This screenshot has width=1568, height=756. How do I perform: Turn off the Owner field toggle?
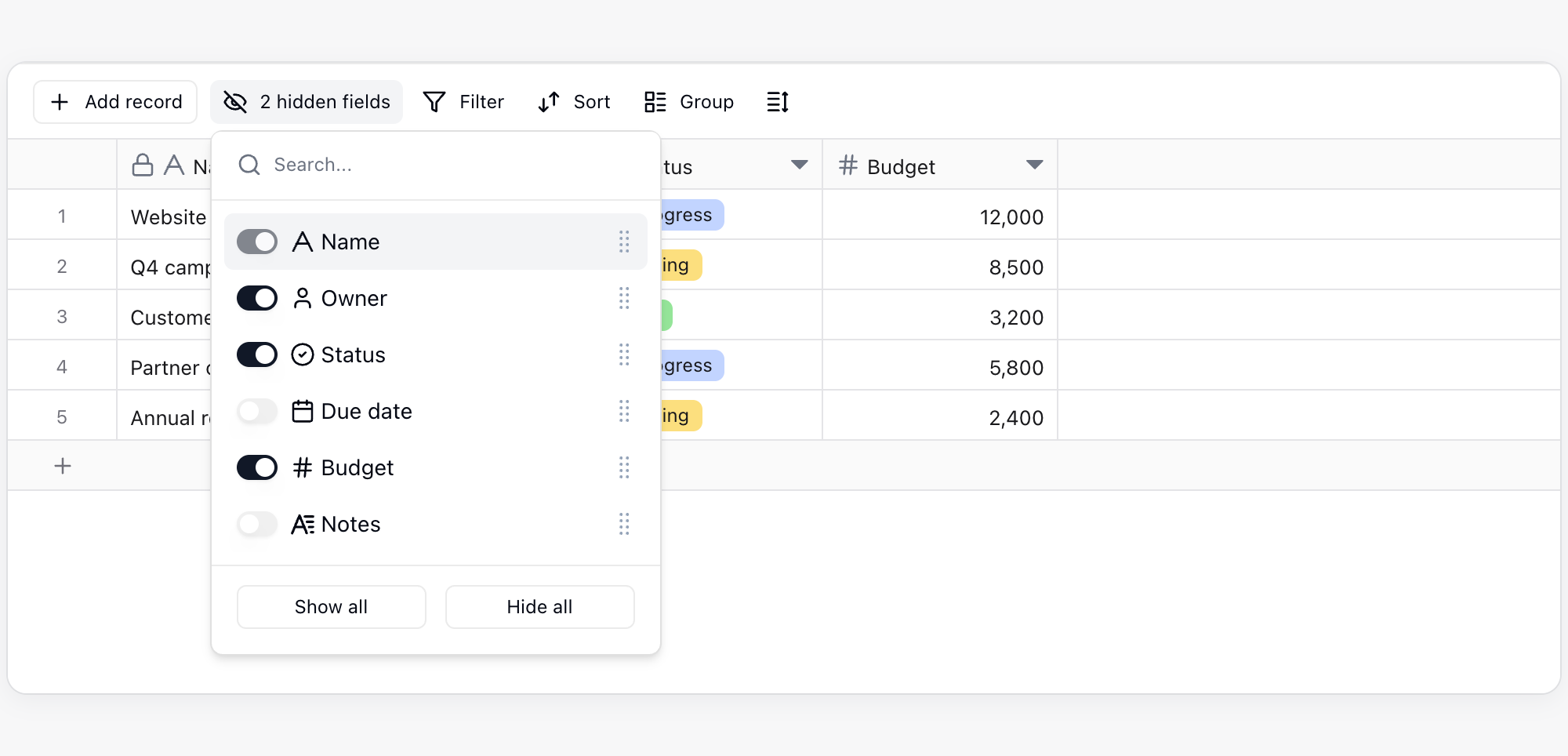[257, 298]
